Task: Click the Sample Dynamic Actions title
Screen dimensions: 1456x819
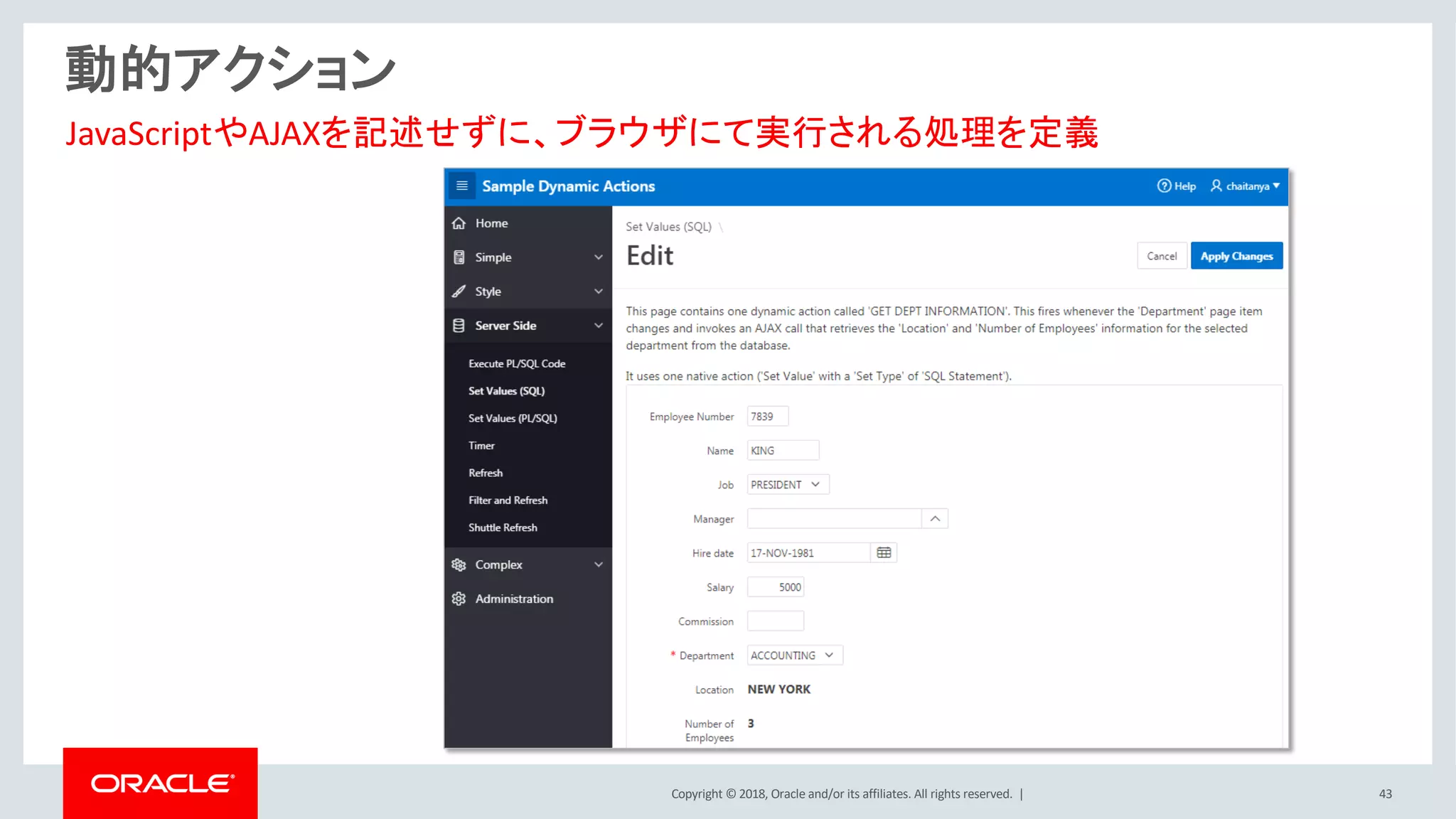Action: click(568, 186)
